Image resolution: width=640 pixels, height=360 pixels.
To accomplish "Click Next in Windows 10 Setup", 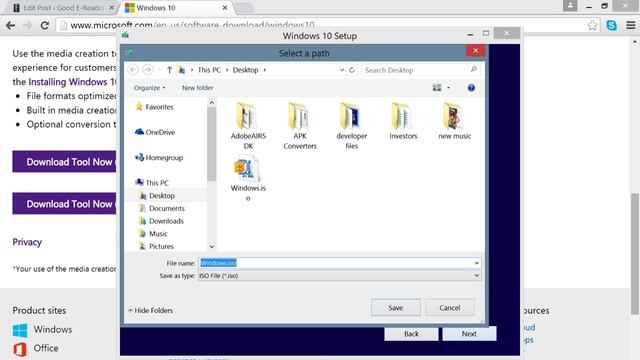I will pyautogui.click(x=469, y=334).
